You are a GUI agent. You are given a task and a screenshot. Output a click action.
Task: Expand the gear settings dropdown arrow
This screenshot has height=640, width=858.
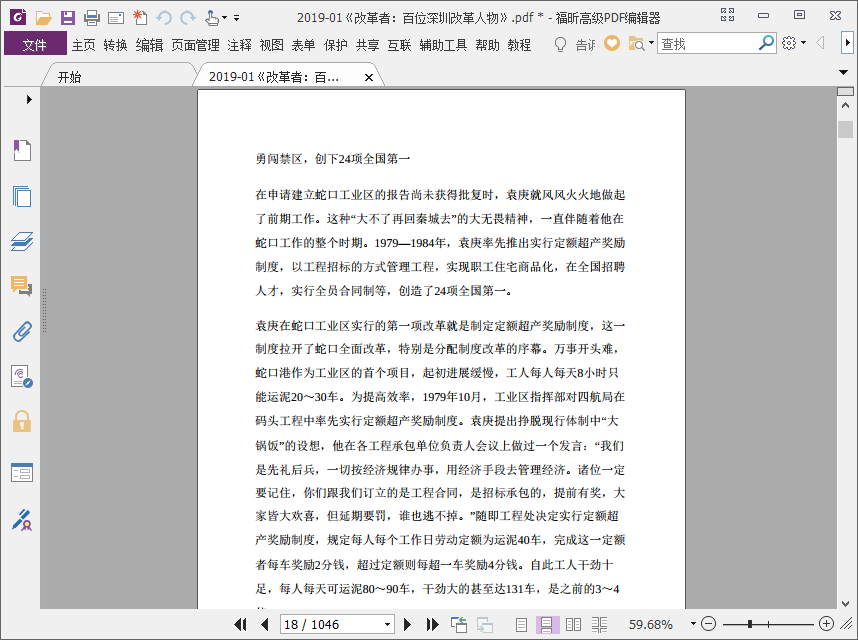pos(803,43)
